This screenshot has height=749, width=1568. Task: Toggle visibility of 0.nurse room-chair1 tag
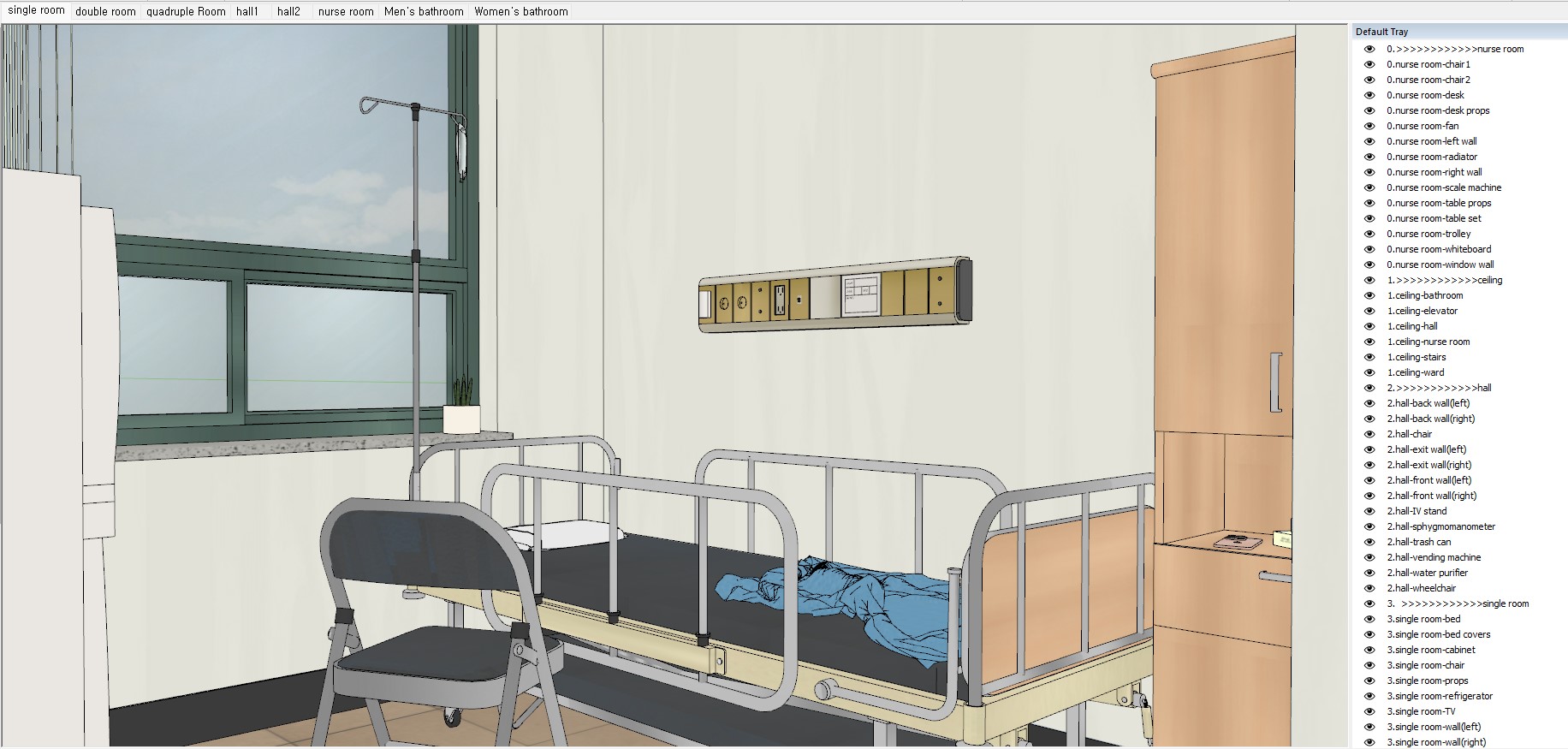point(1369,64)
